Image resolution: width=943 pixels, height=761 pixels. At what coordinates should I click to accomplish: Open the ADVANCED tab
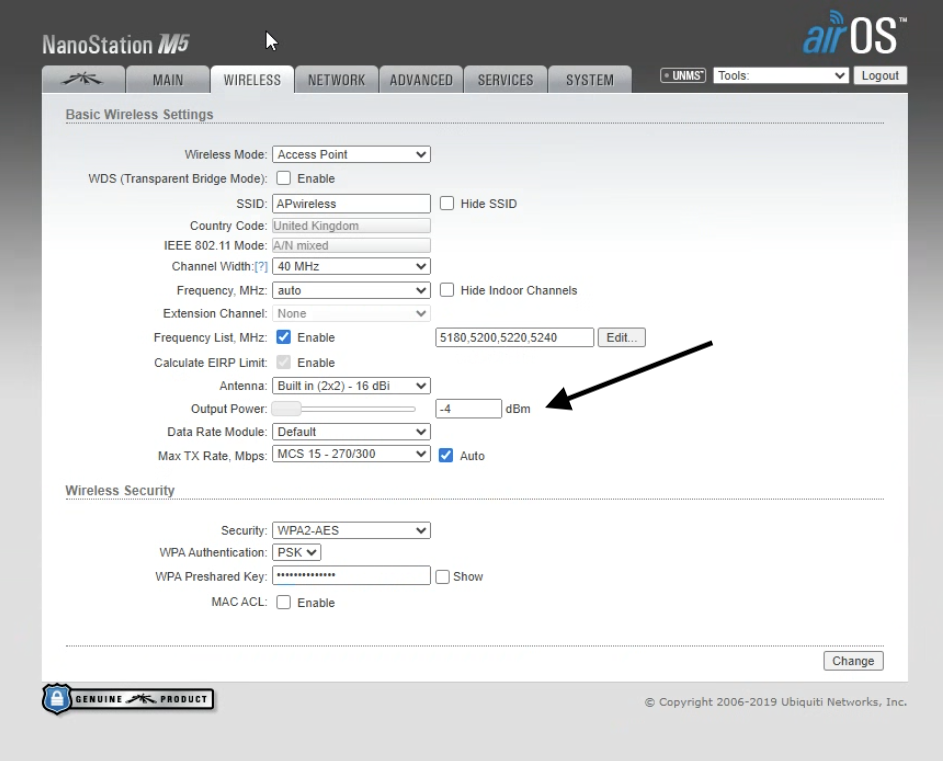[421, 79]
